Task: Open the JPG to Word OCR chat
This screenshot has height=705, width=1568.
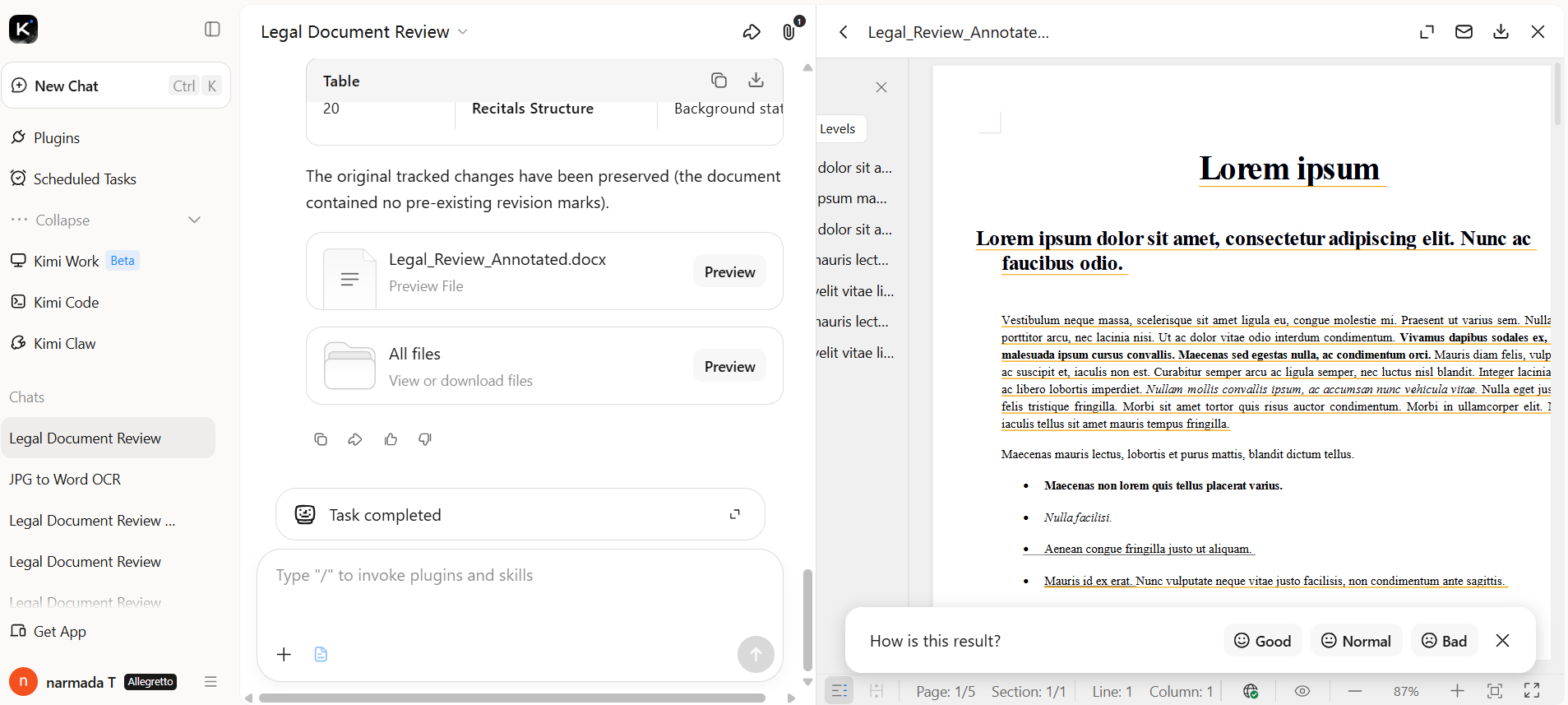Action: [65, 479]
